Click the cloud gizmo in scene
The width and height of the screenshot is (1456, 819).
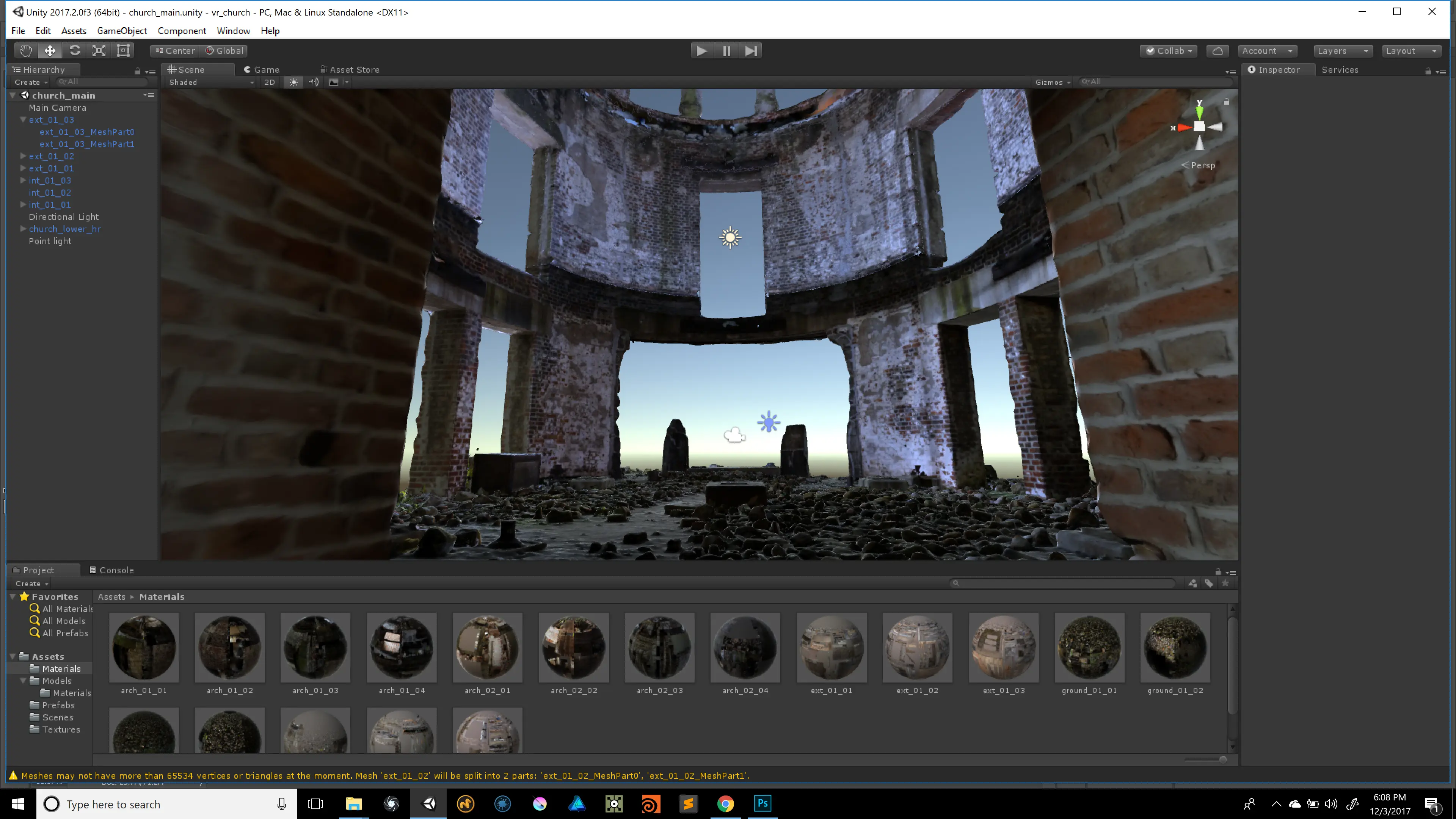click(734, 435)
